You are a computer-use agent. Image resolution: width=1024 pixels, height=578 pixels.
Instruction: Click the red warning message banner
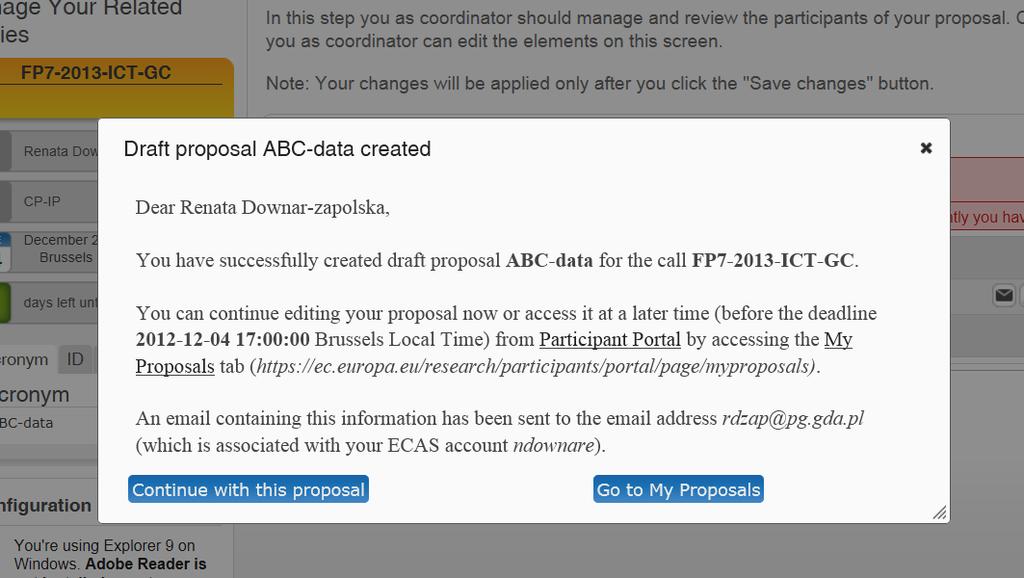(x=987, y=189)
